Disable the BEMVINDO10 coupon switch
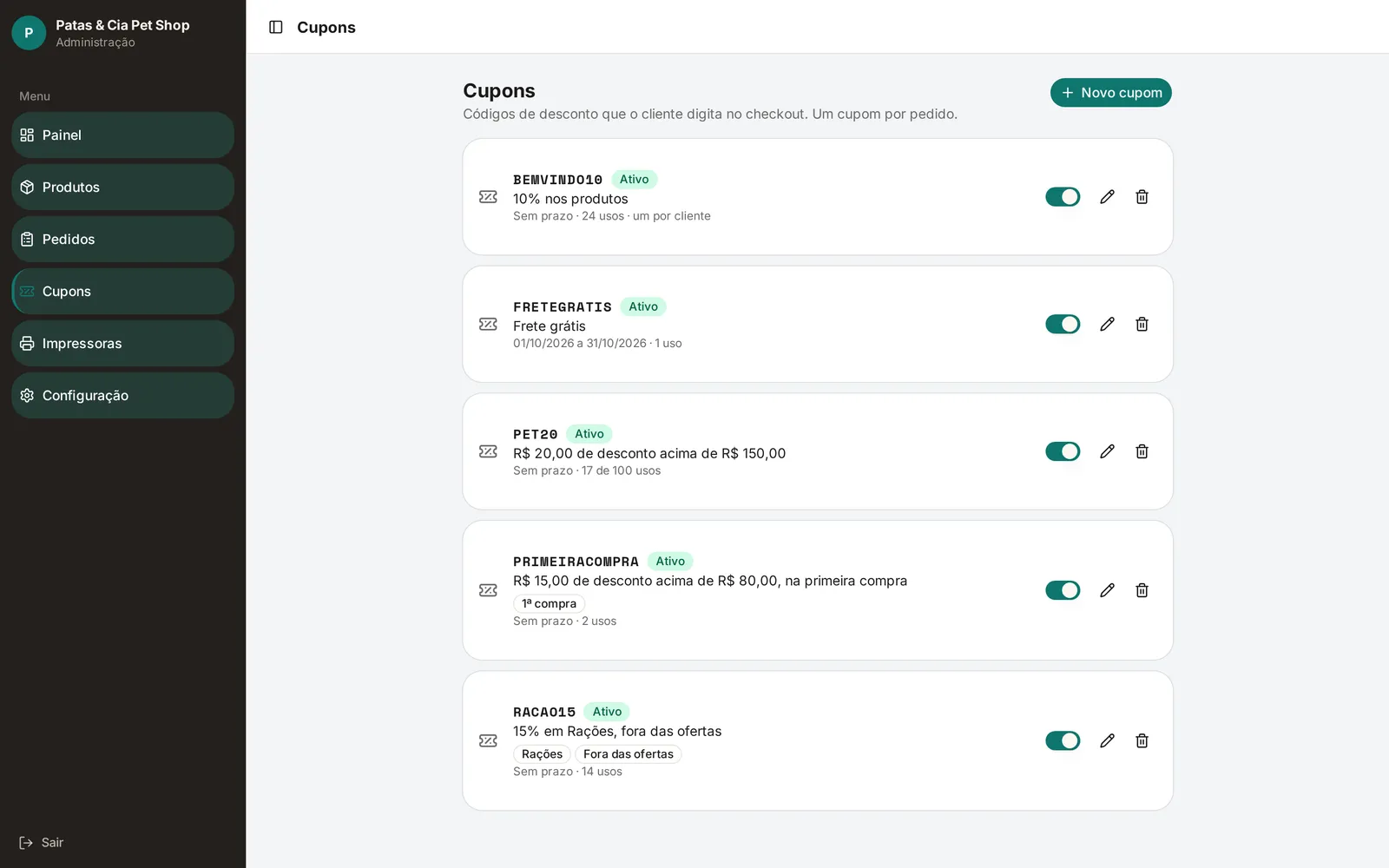This screenshot has height=868, width=1389. 1063,197
